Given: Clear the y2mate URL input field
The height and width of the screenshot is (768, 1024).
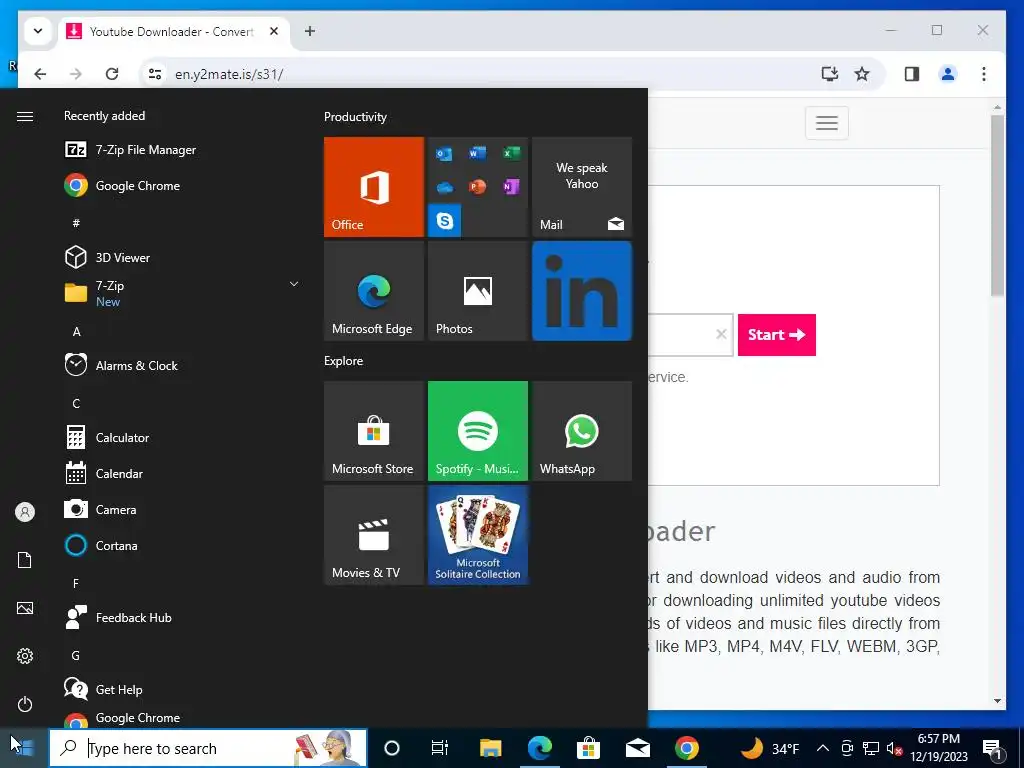Looking at the screenshot, I should 721,334.
